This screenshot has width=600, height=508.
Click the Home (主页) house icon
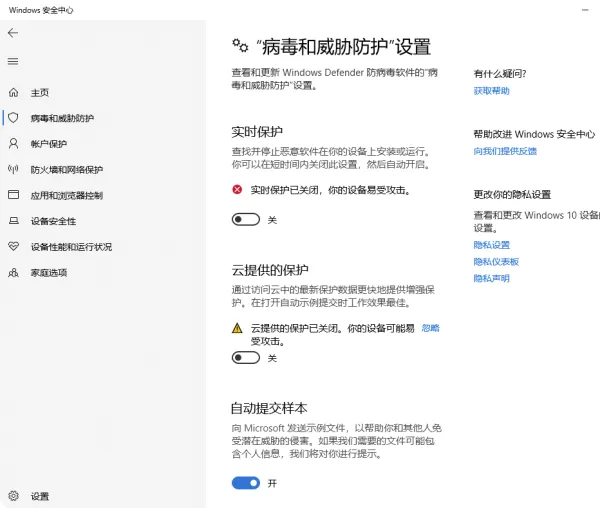click(x=13, y=93)
